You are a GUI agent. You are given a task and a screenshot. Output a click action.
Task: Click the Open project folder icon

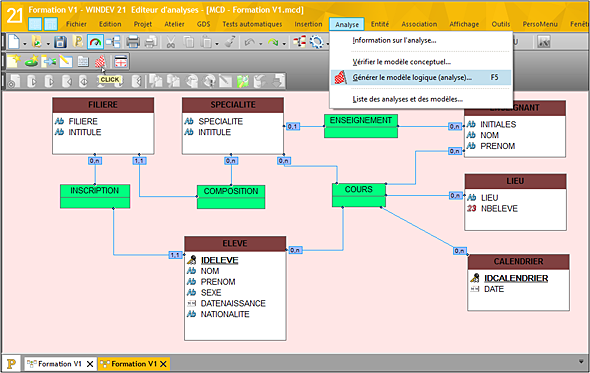tap(37, 41)
